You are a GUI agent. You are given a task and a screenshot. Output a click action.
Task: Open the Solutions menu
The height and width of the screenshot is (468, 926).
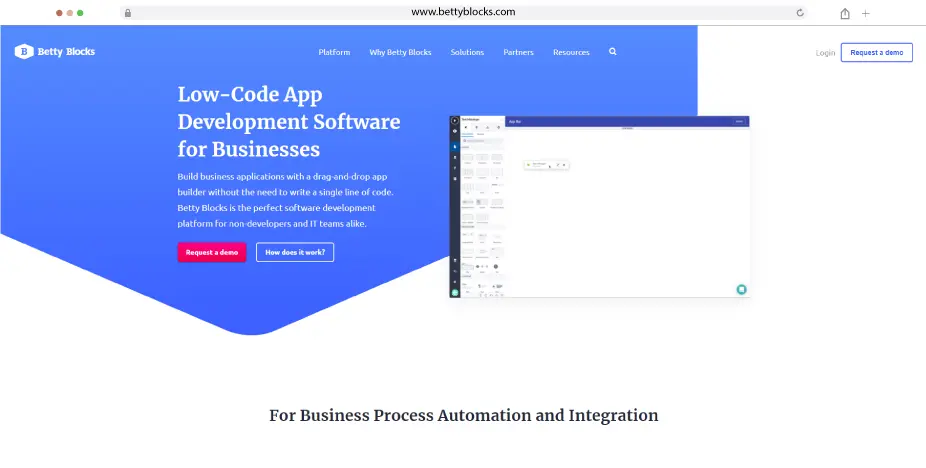tap(467, 52)
